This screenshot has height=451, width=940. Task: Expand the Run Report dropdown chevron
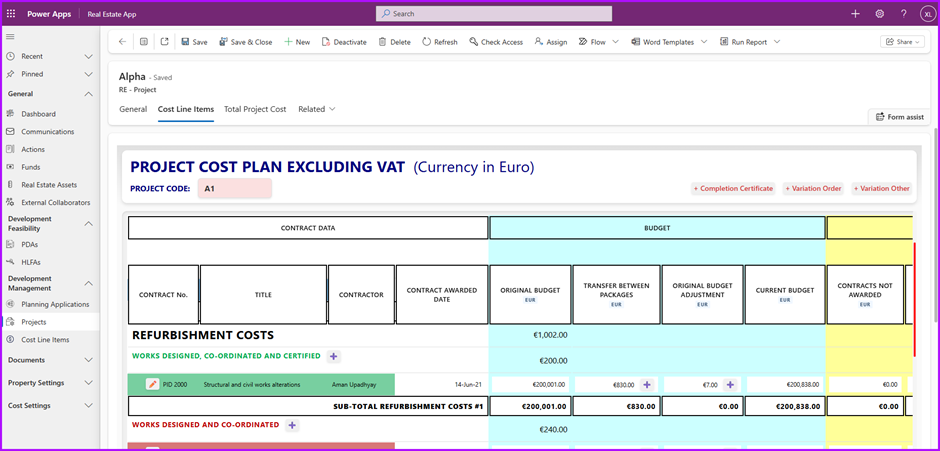(777, 42)
